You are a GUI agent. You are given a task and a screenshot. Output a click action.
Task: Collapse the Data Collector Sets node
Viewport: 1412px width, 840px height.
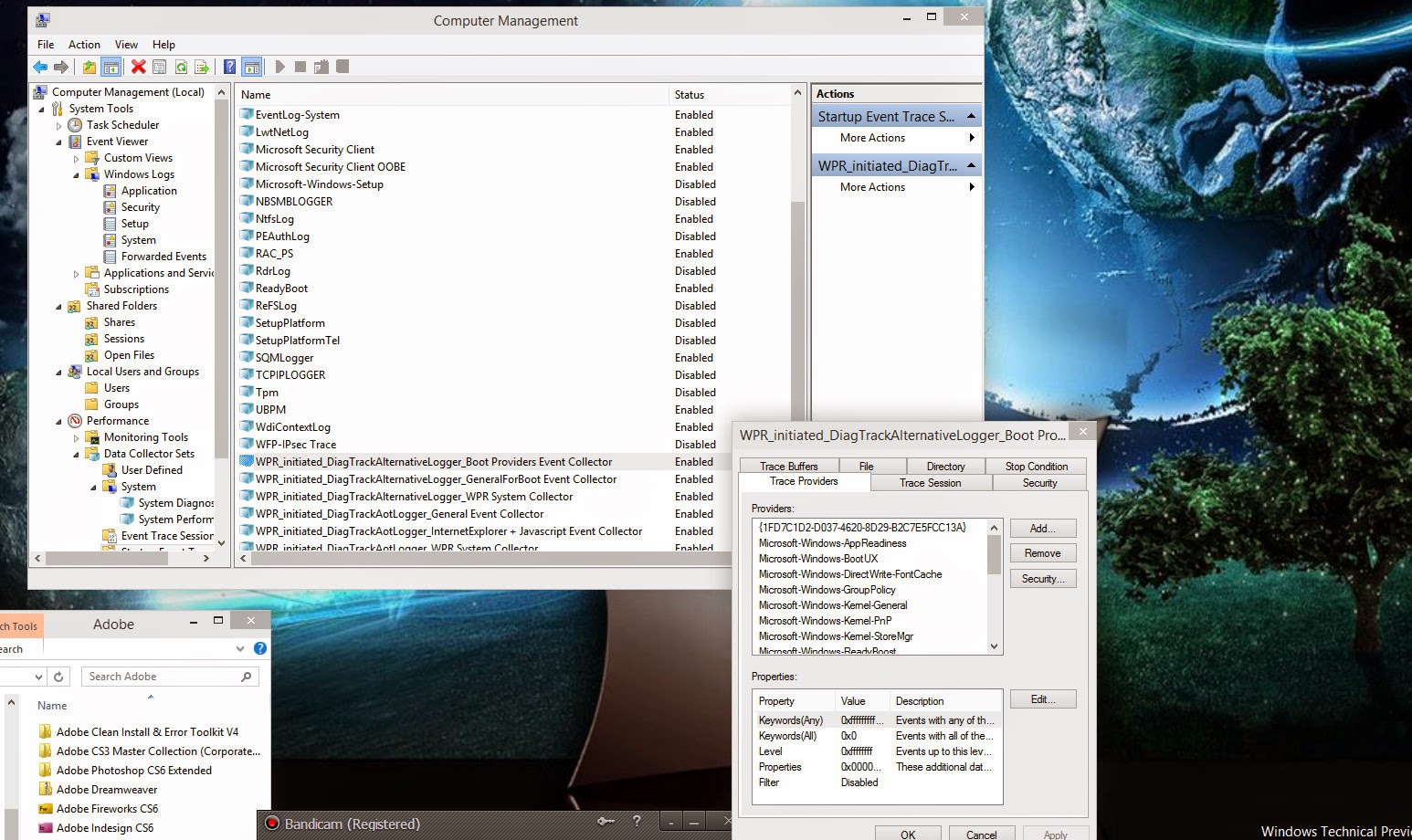76,454
